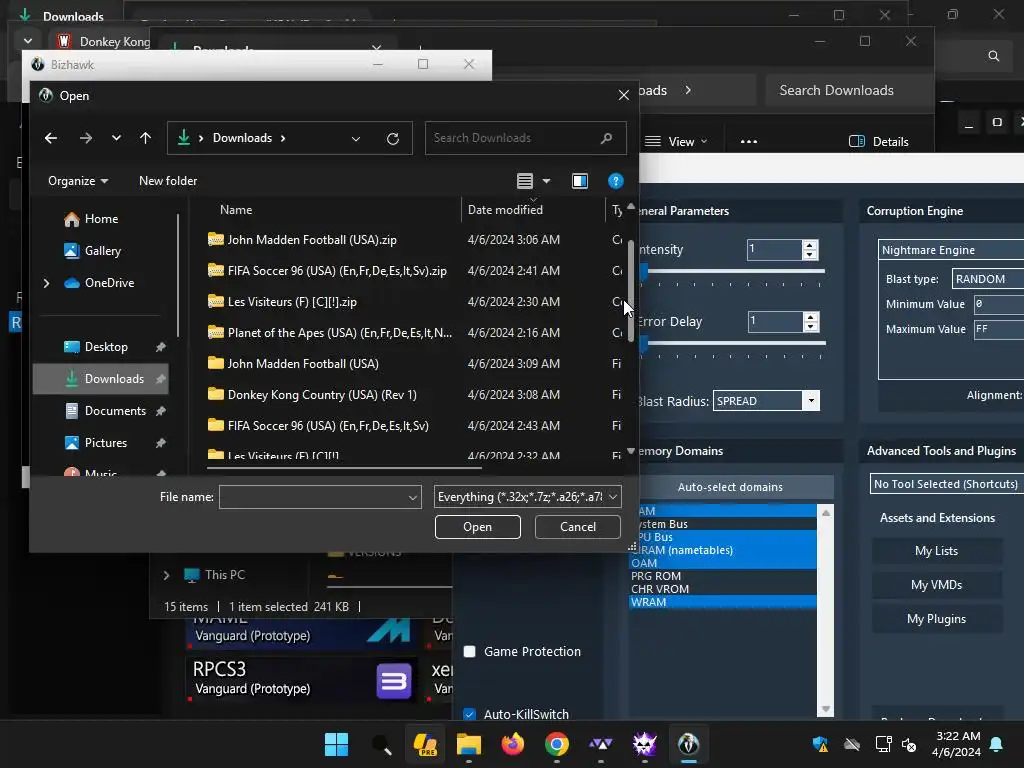Edit the Maximum Value field
Image resolution: width=1024 pixels, height=768 pixels.
999,329
